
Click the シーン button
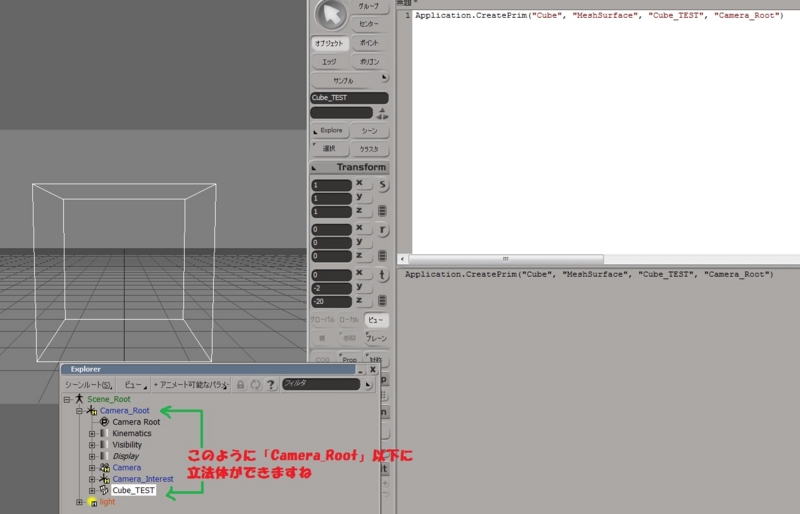(369, 131)
